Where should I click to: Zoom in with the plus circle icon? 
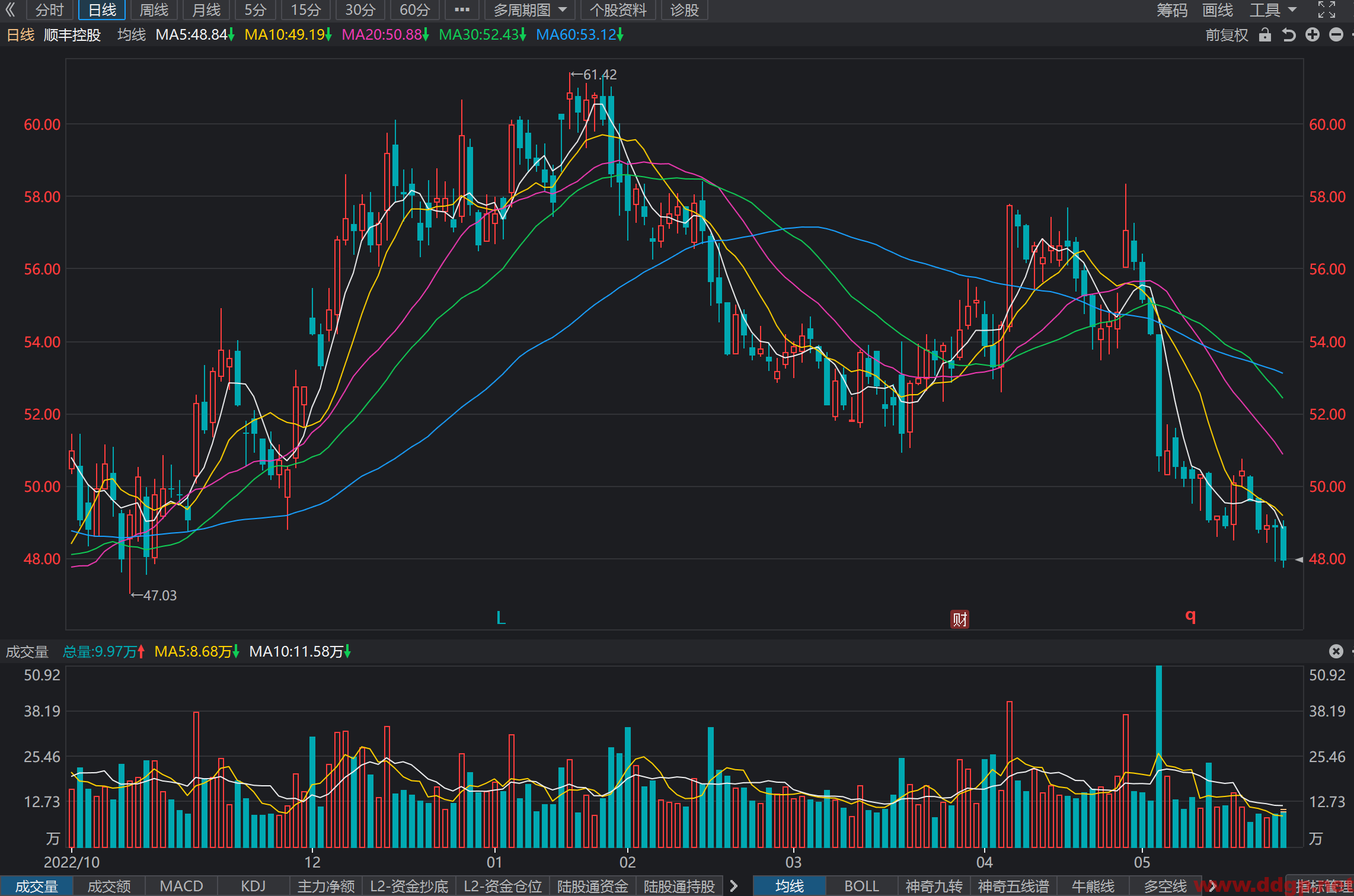pyautogui.click(x=1313, y=35)
